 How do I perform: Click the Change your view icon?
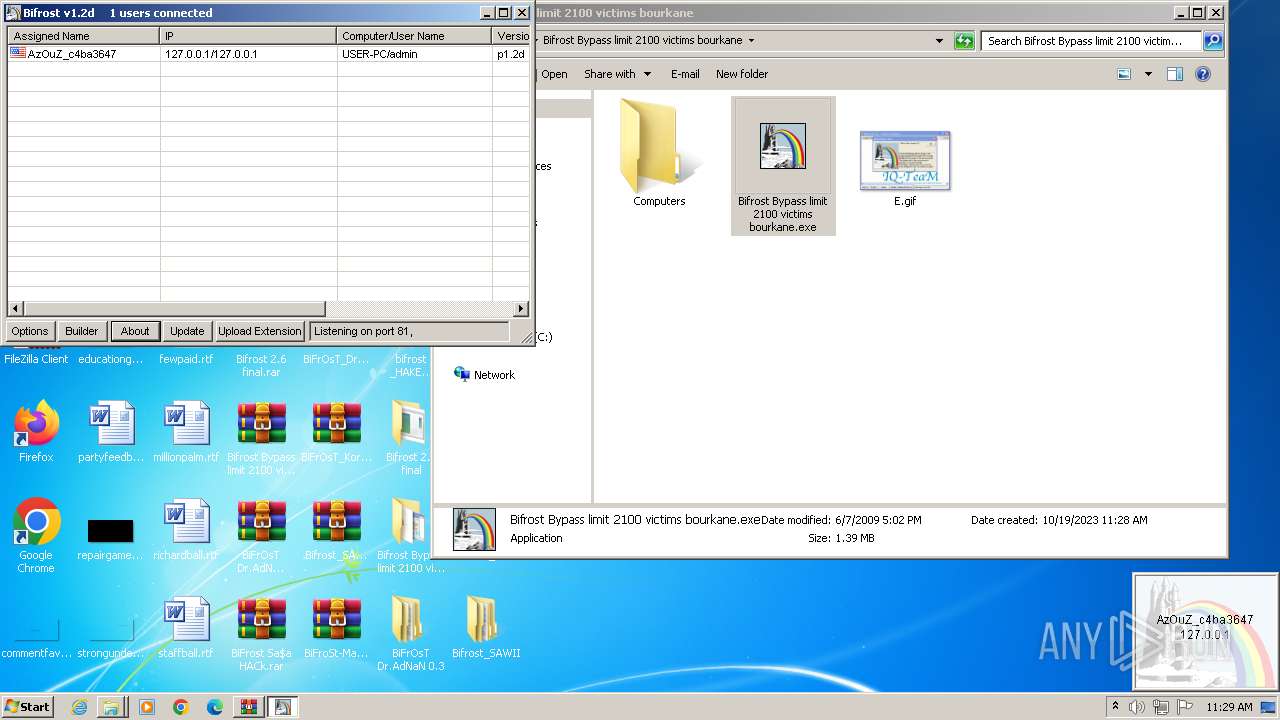click(1124, 74)
